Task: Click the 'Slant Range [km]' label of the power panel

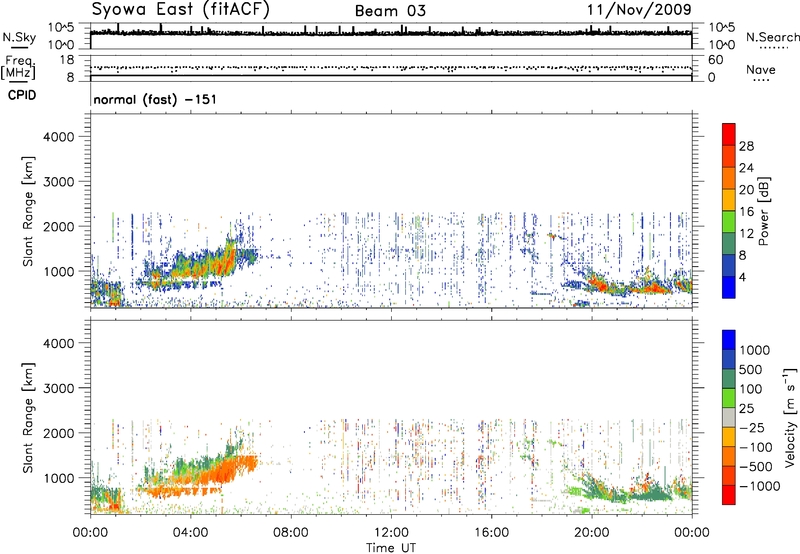Action: [x=28, y=211]
